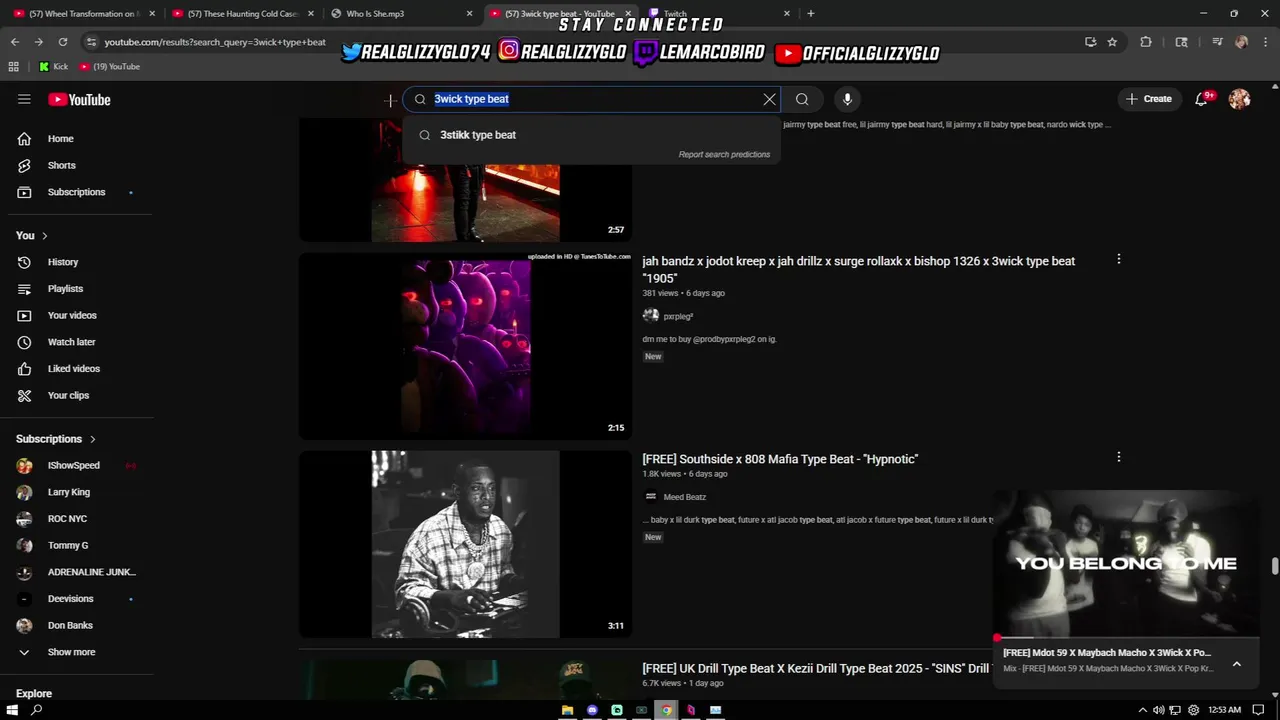
Task: Click the page vertical scrollbar thumb
Action: tap(1274, 566)
